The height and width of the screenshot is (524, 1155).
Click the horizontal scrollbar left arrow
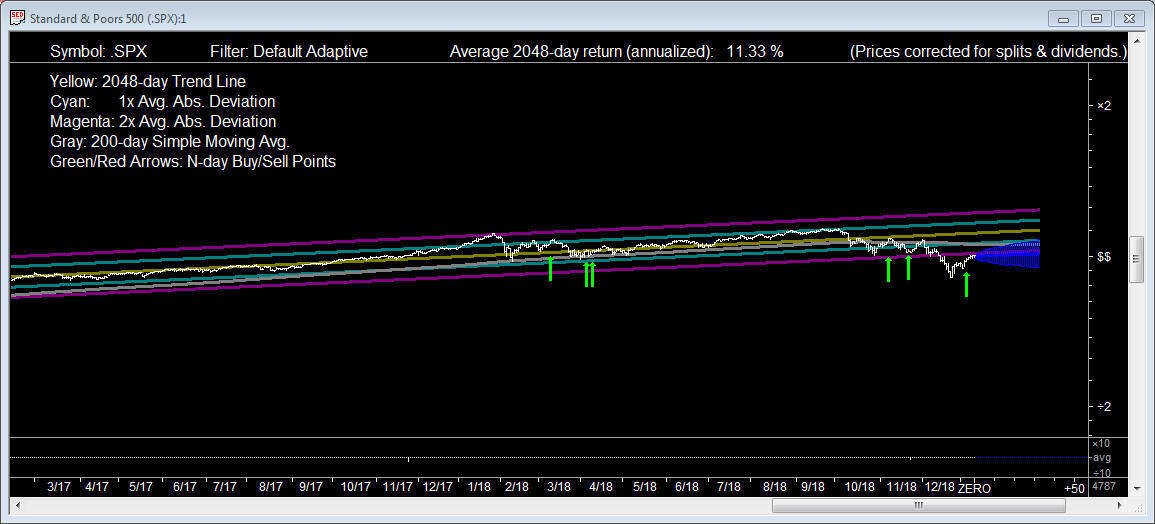pyautogui.click(x=16, y=506)
